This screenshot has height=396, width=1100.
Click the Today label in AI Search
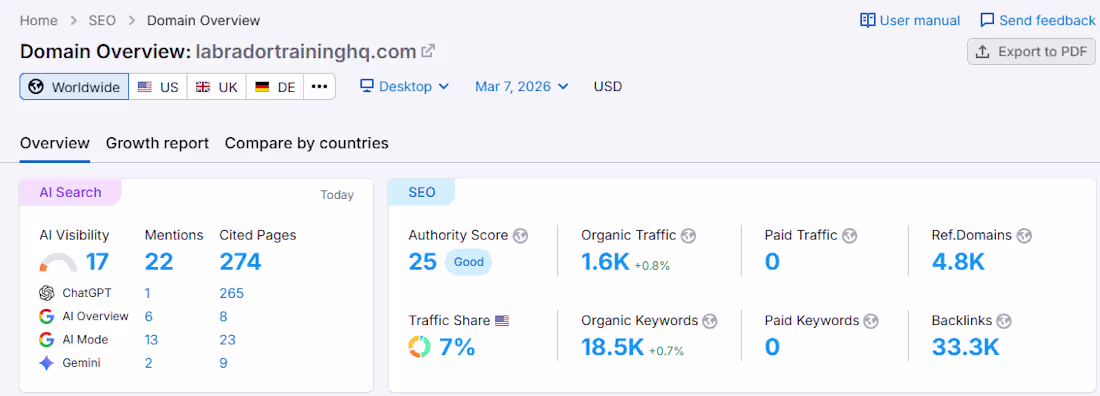click(x=337, y=195)
